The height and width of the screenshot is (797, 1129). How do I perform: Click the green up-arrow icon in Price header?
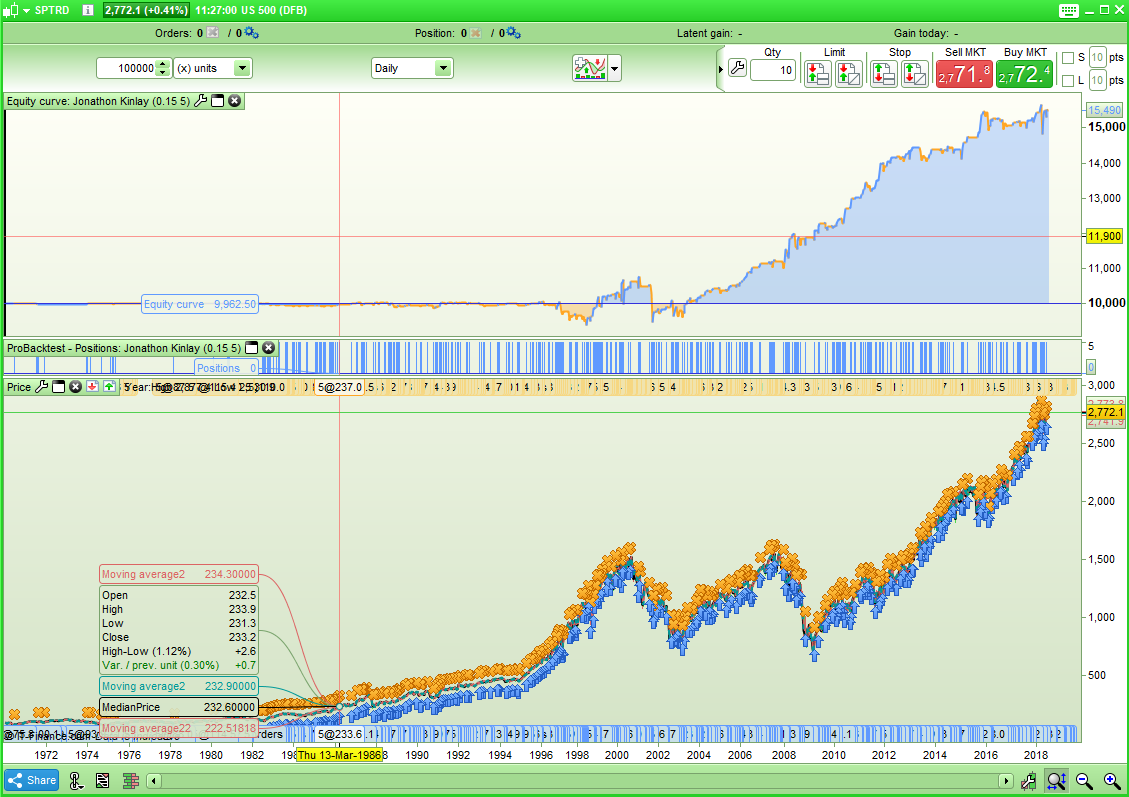pos(109,387)
